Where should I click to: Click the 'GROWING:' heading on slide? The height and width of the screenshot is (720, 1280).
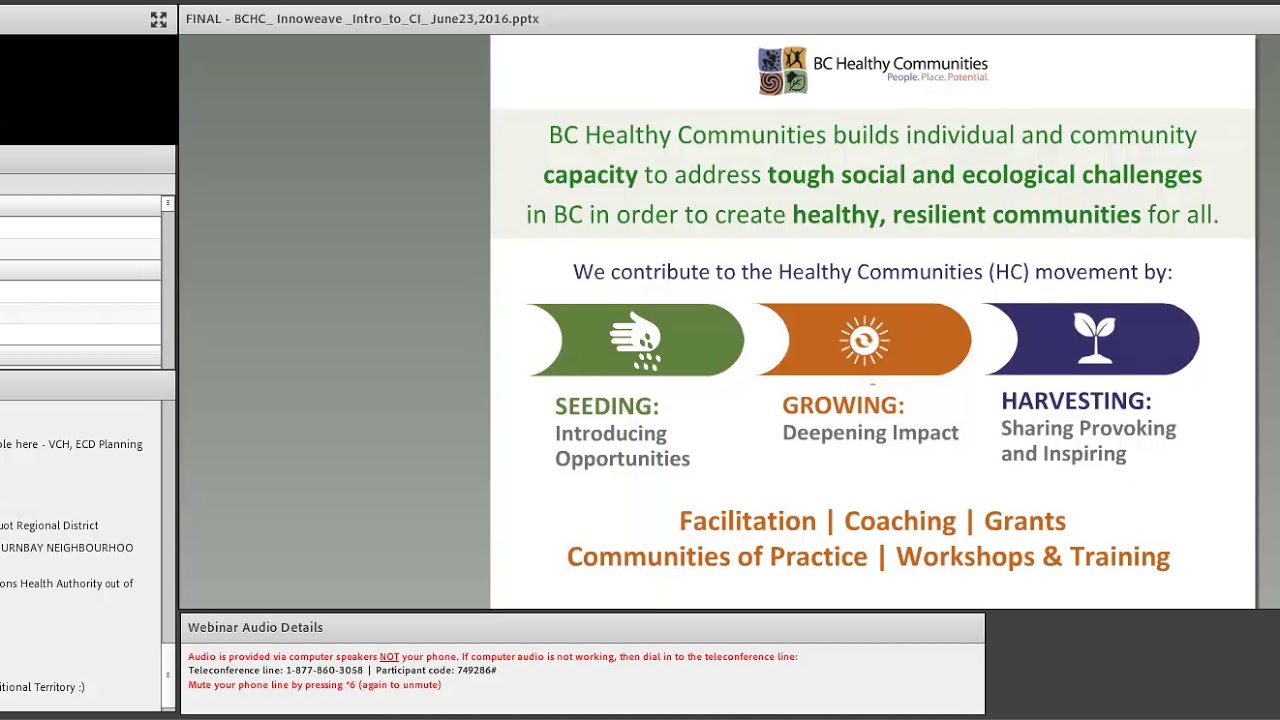843,405
